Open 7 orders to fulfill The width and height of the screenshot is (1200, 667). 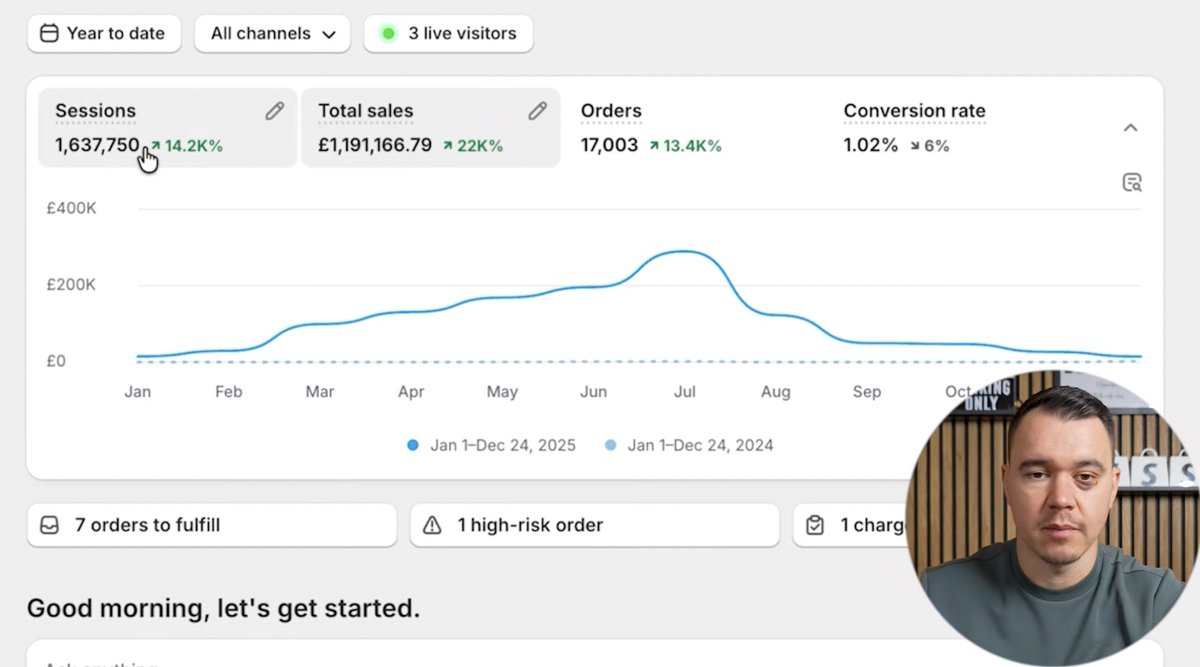[212, 525]
